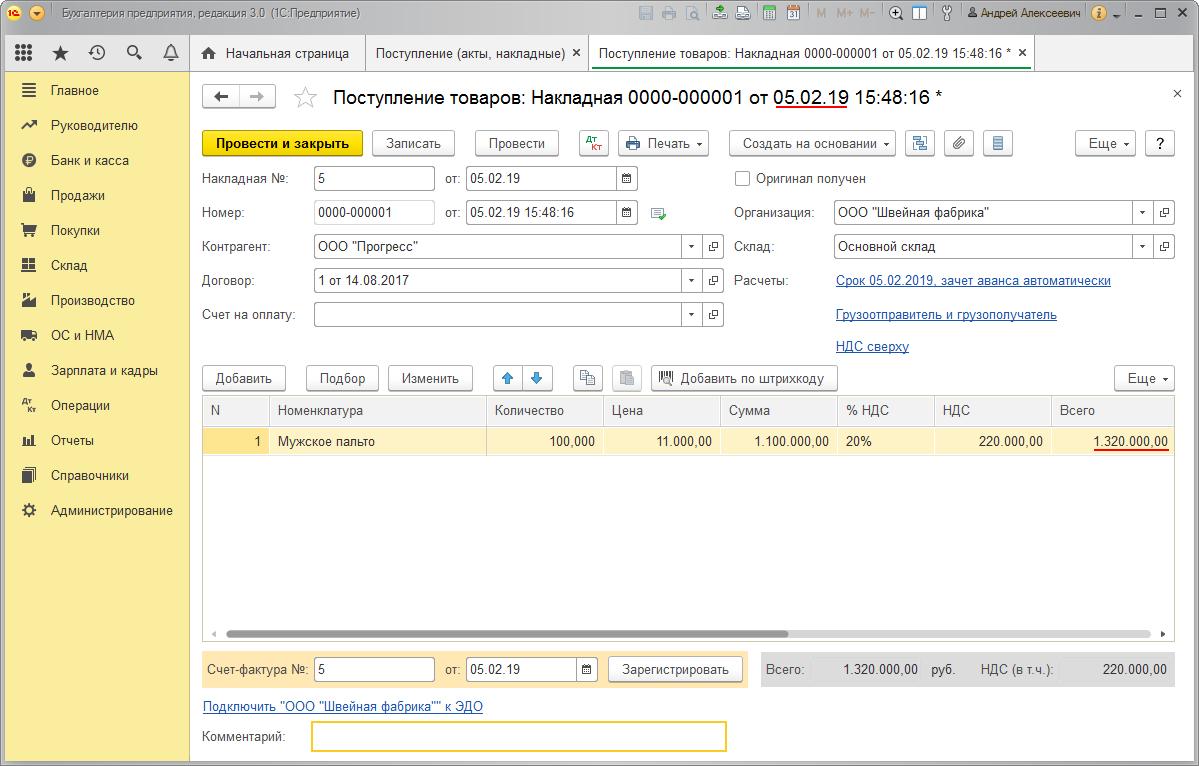The width and height of the screenshot is (1199, 766).
Task: Open Favorites star in top panel
Action: coord(60,53)
